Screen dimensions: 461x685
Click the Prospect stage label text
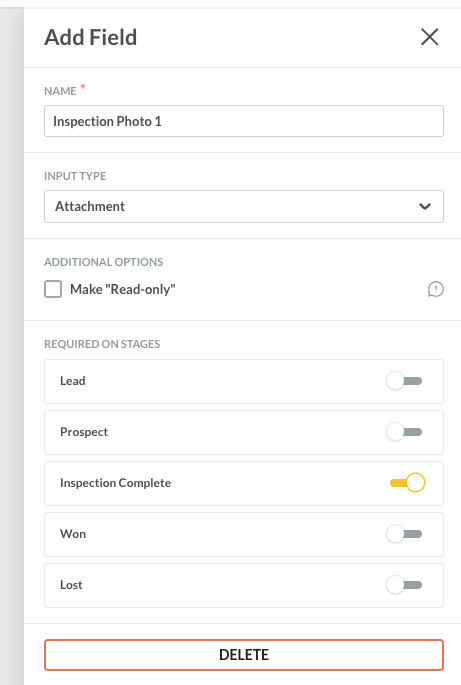pos(84,432)
